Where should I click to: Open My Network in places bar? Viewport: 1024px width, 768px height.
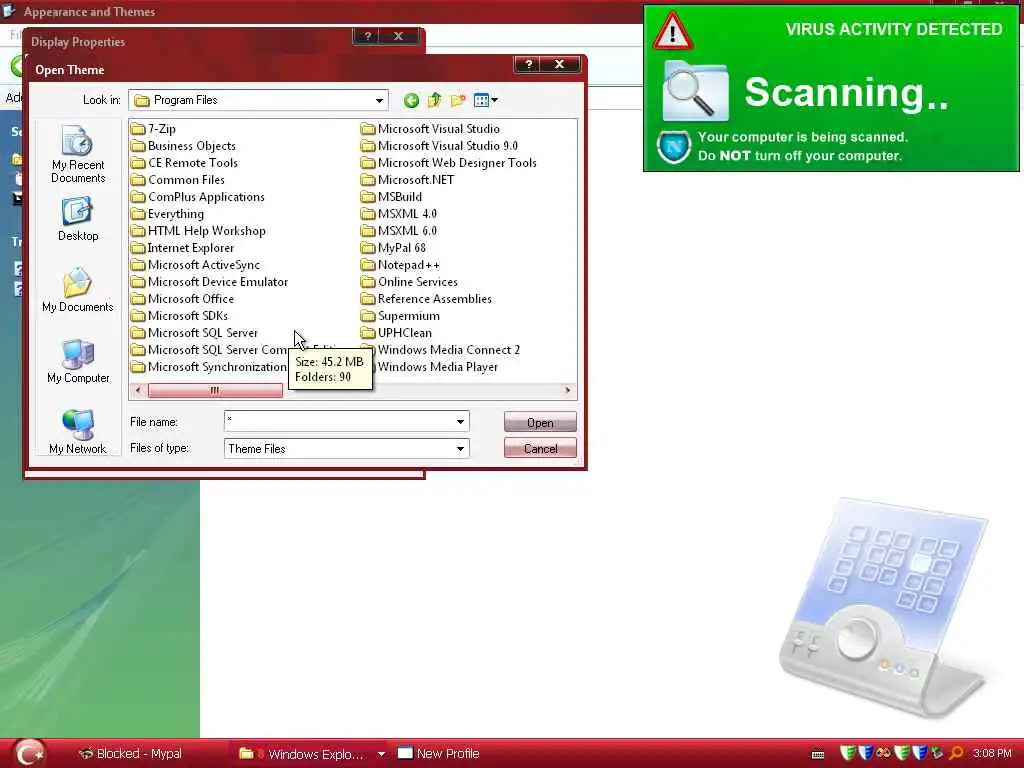tap(78, 432)
